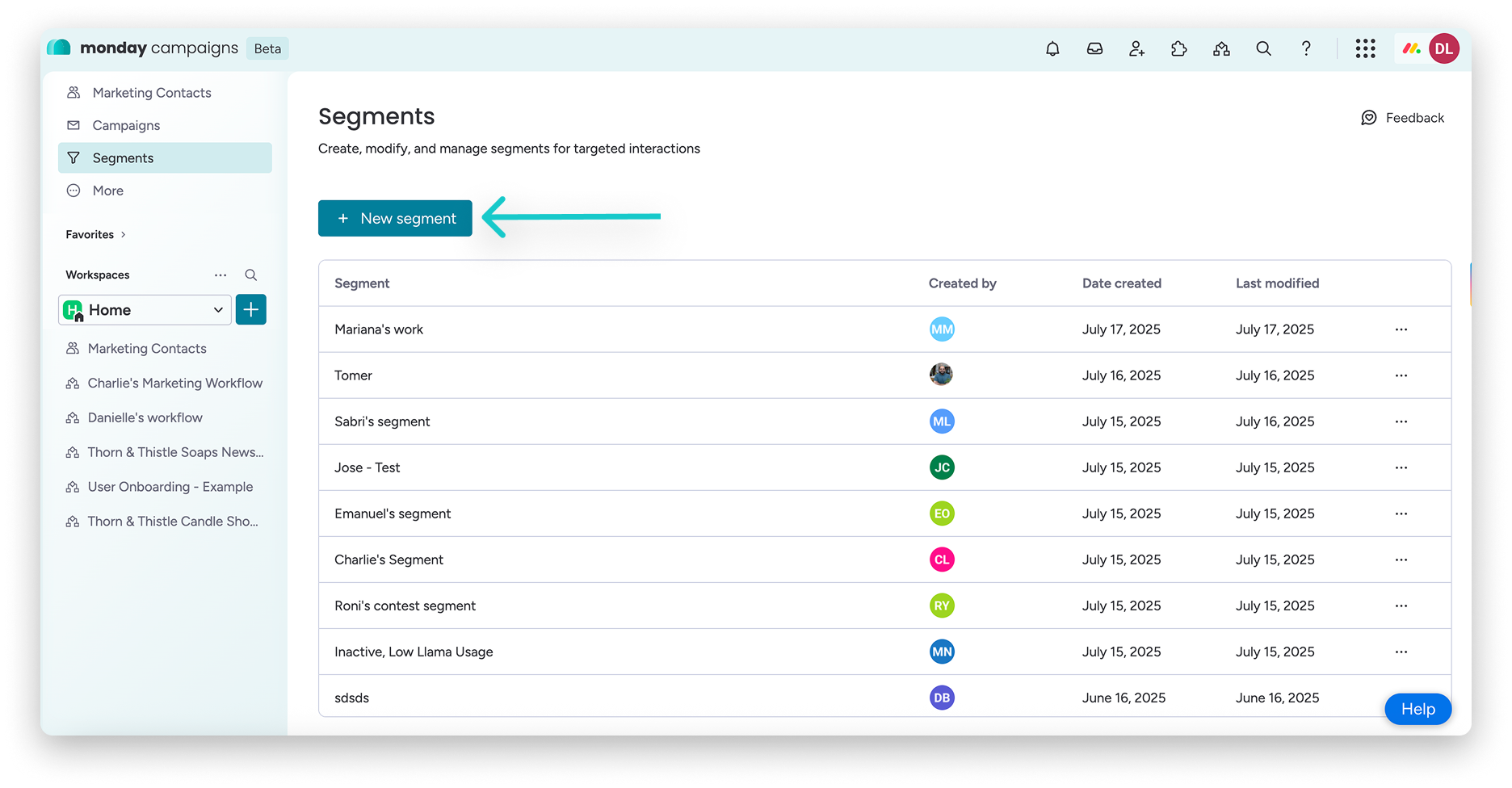Image resolution: width=1512 pixels, height=788 pixels.
Task: Open Thorn & Thistle Soaps News board
Action: [165, 453]
